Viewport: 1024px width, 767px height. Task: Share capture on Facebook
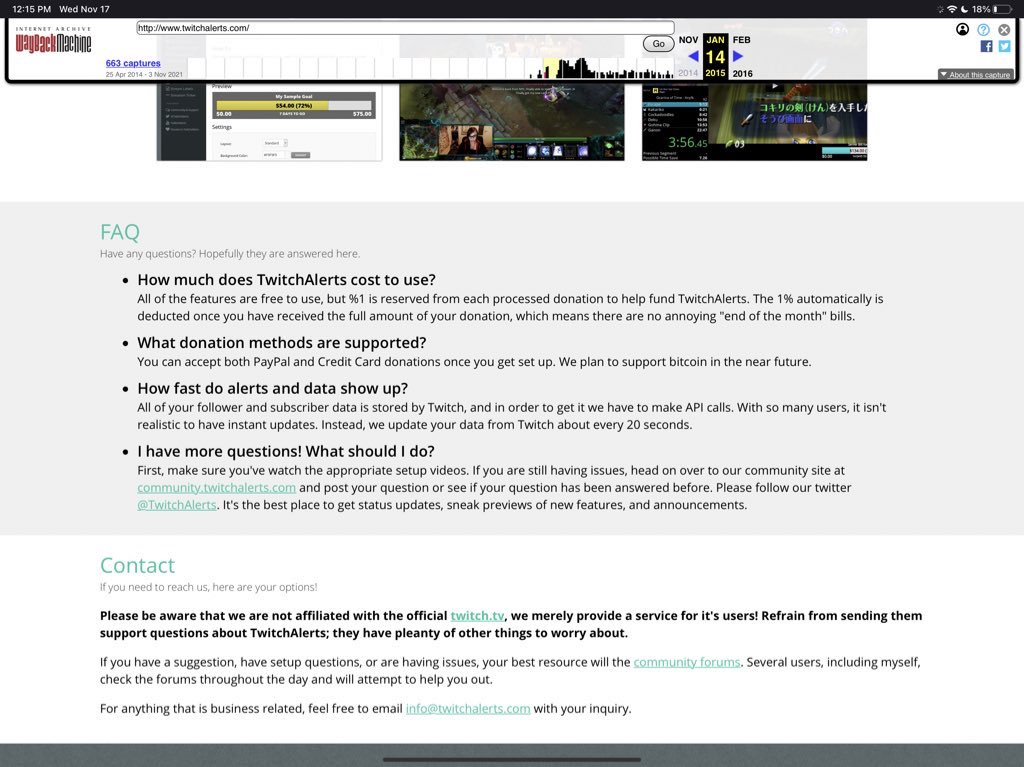click(987, 46)
